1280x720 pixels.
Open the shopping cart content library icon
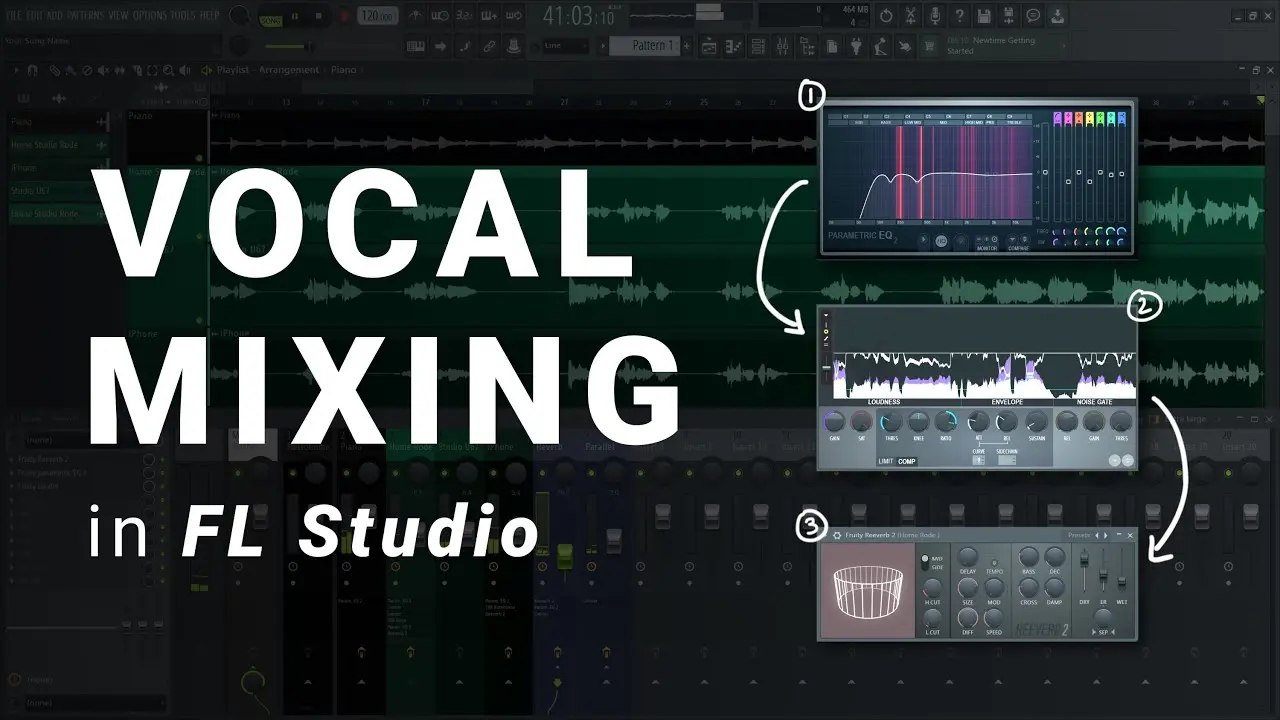(929, 46)
